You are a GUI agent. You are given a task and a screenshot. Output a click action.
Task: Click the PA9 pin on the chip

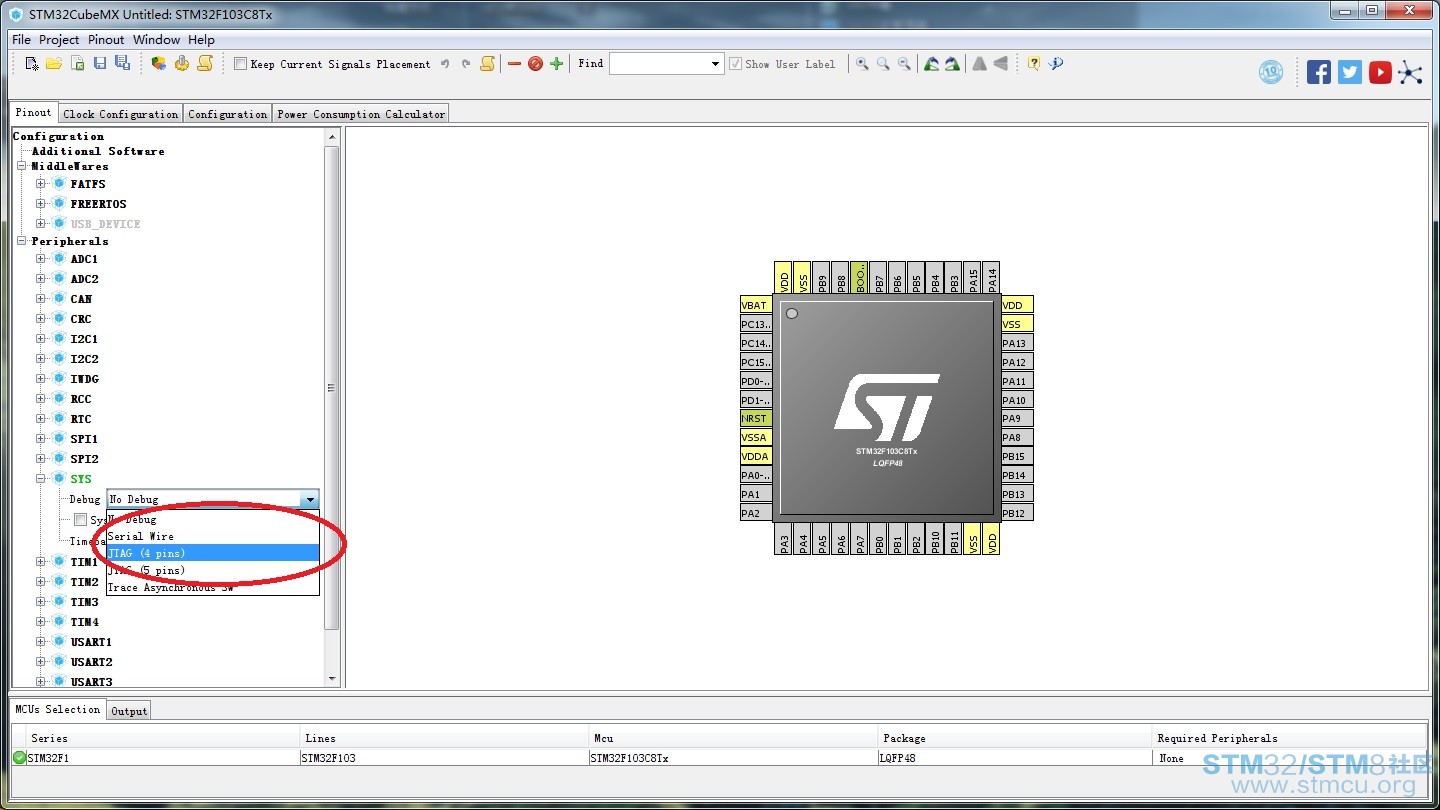(1016, 419)
